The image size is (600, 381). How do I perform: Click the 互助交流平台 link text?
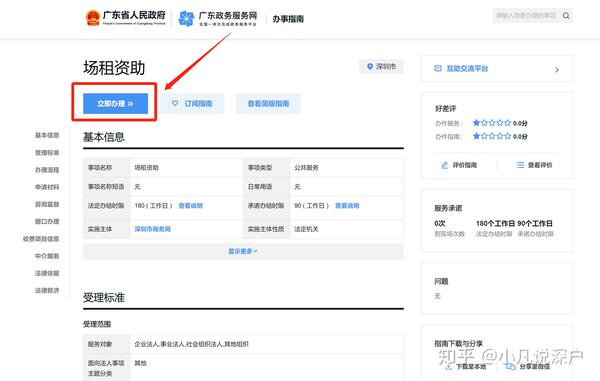(x=467, y=68)
